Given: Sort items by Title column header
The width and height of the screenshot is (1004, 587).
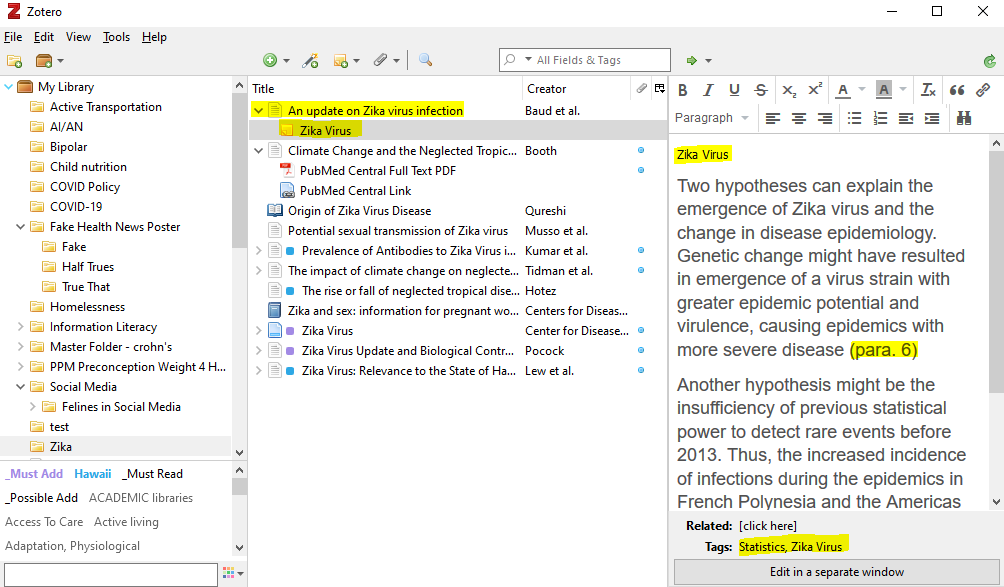Looking at the screenshot, I should coord(385,88).
